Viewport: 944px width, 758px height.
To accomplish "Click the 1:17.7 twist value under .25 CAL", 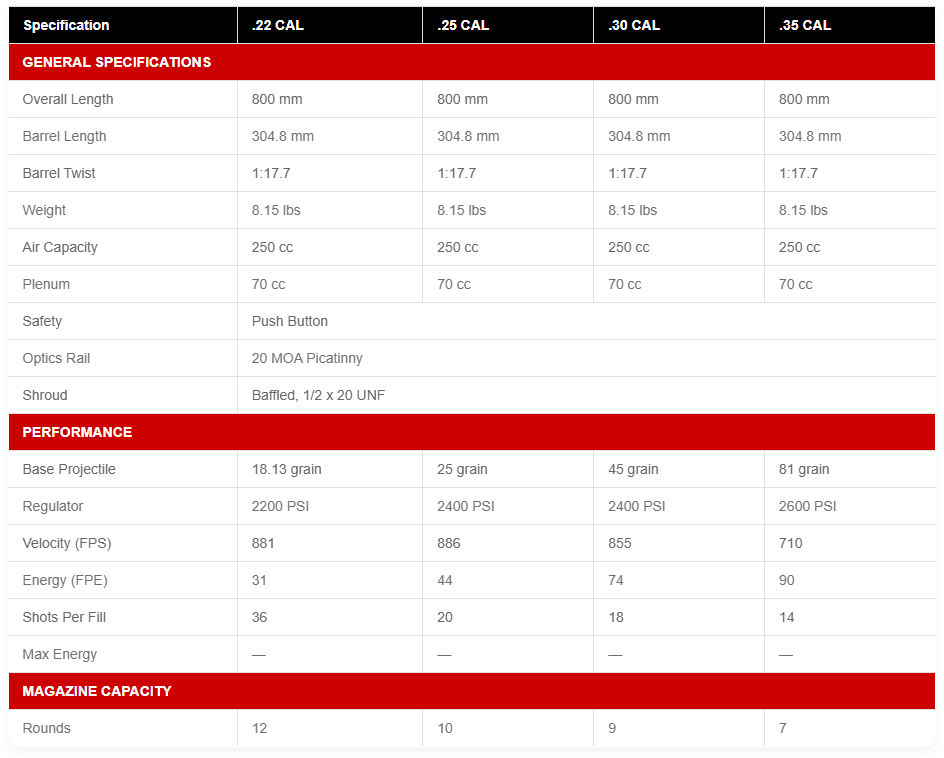I will (456, 173).
